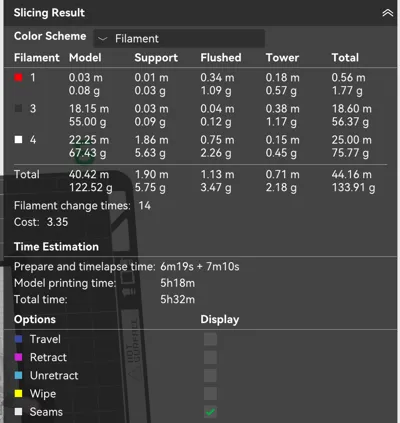Click the Total time value 5h32m
Screen dimensions: 400x423
tap(177, 299)
